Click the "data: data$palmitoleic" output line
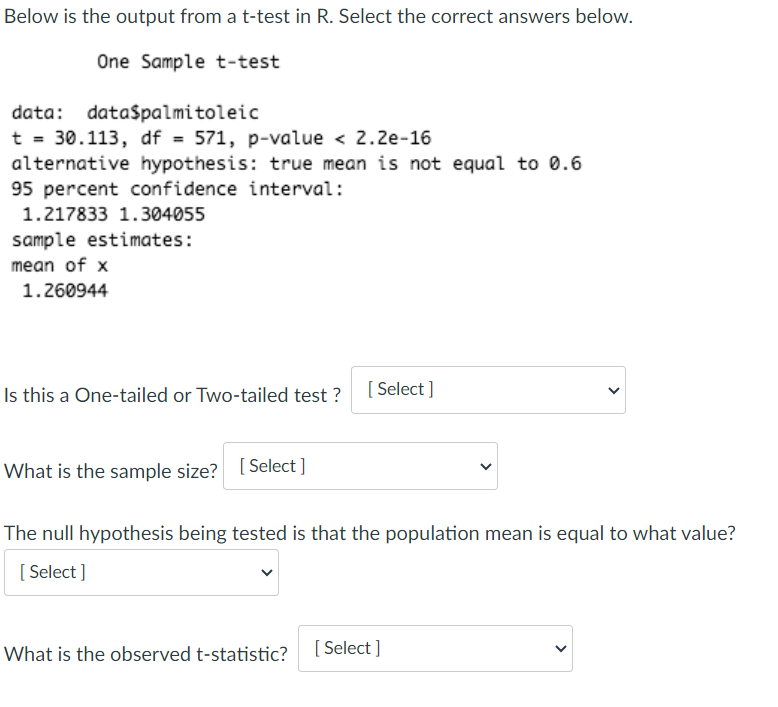This screenshot has width=778, height=707. pyautogui.click(x=135, y=113)
